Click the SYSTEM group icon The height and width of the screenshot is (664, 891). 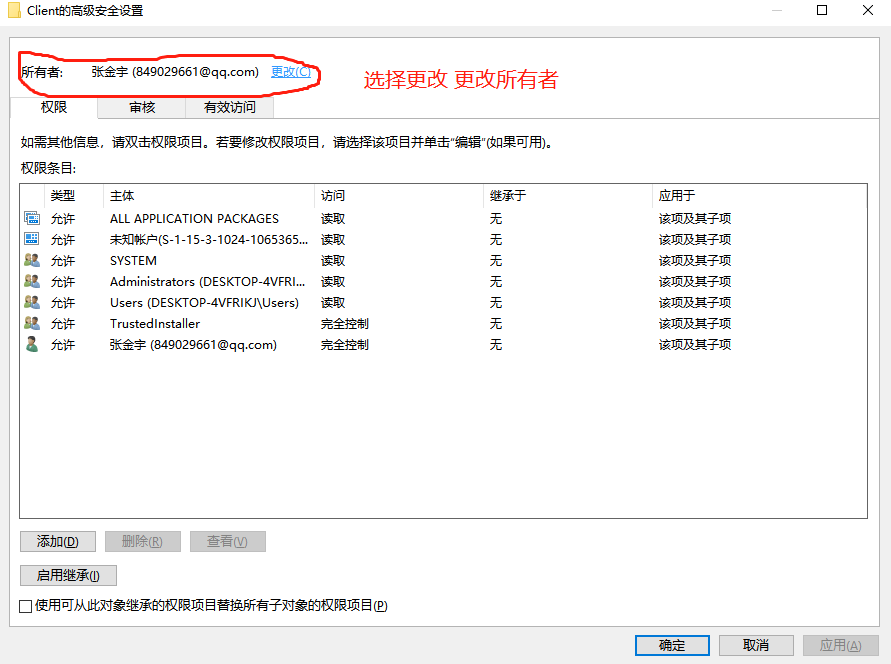[32, 260]
